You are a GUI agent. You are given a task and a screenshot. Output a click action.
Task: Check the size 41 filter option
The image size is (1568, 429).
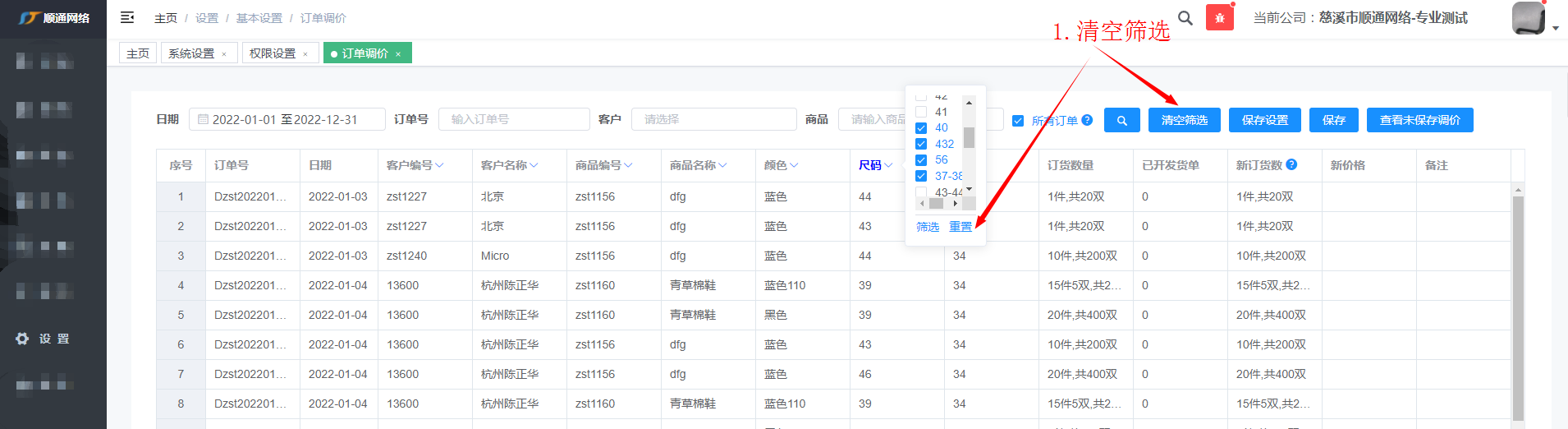click(x=921, y=112)
